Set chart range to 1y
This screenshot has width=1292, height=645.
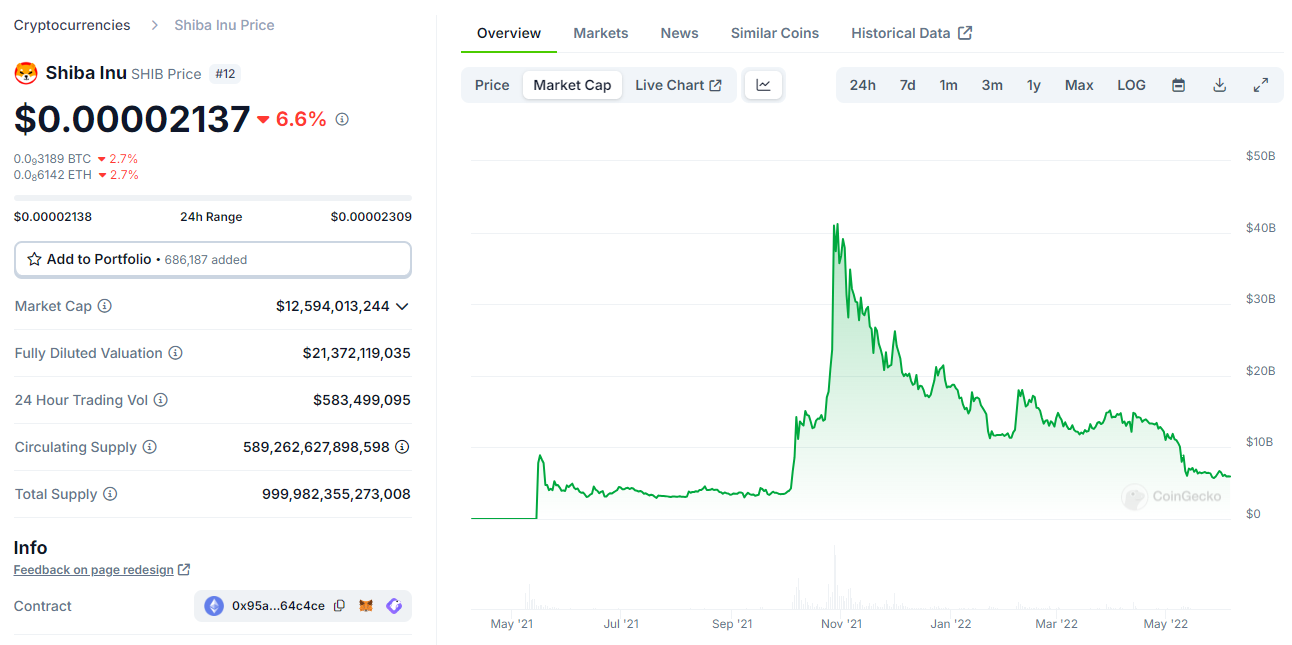pyautogui.click(x=1034, y=85)
